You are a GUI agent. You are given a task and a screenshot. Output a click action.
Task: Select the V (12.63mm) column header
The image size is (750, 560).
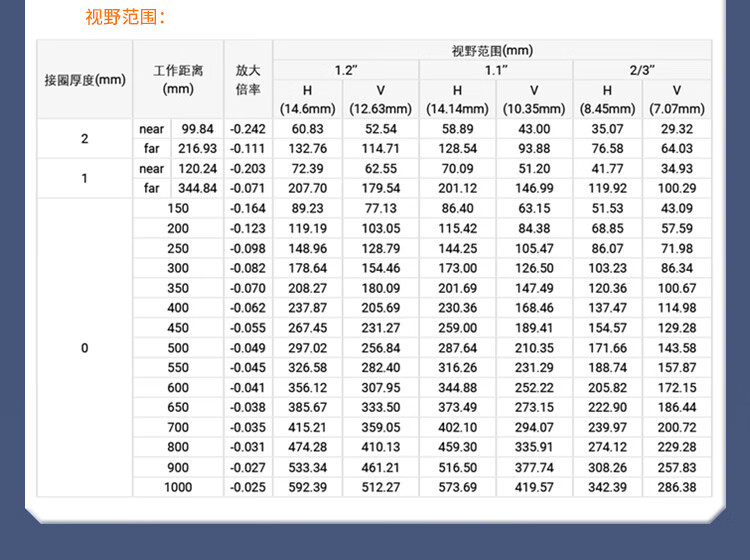pos(381,99)
